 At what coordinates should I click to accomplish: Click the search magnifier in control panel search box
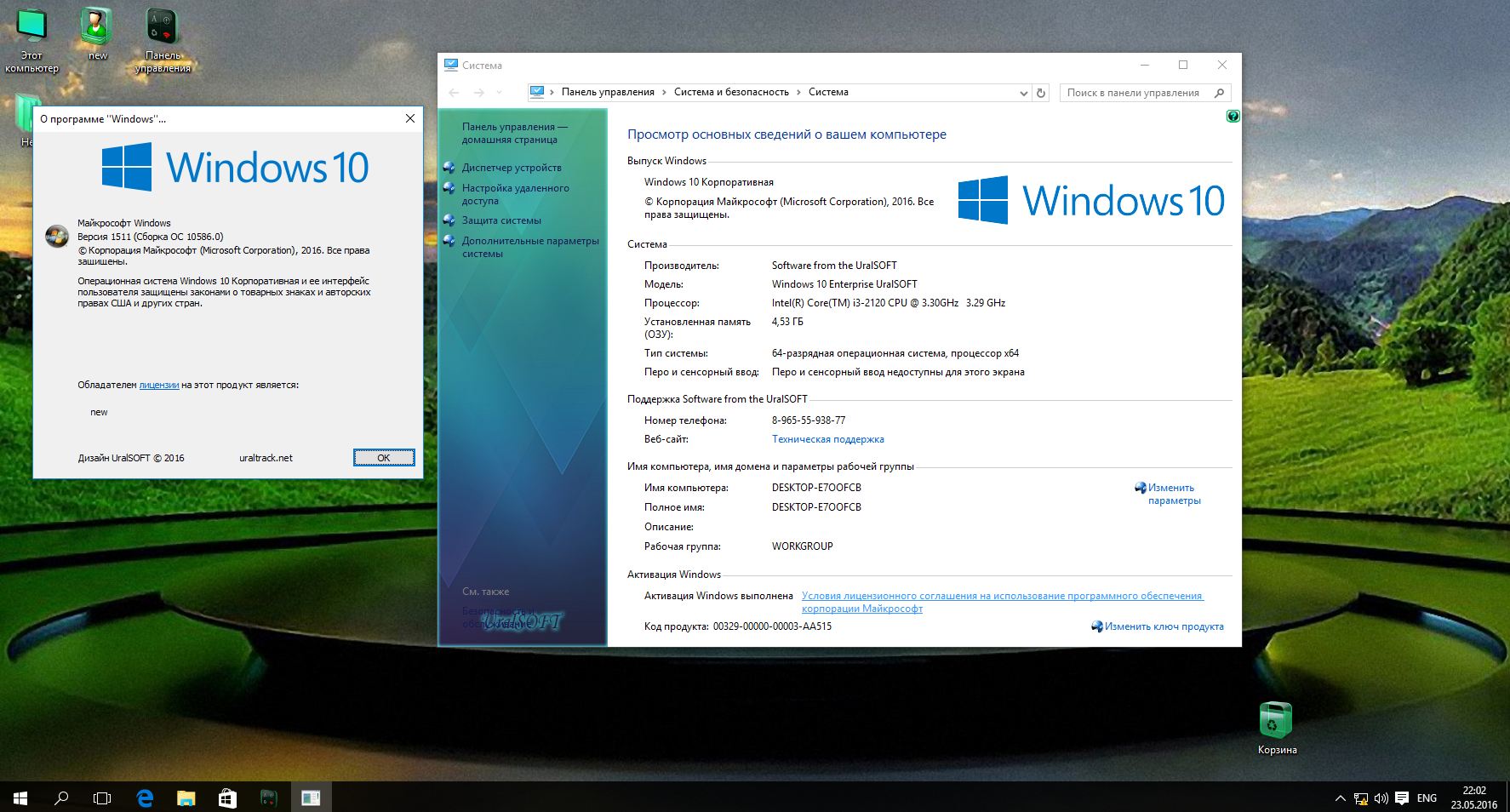(x=1220, y=93)
